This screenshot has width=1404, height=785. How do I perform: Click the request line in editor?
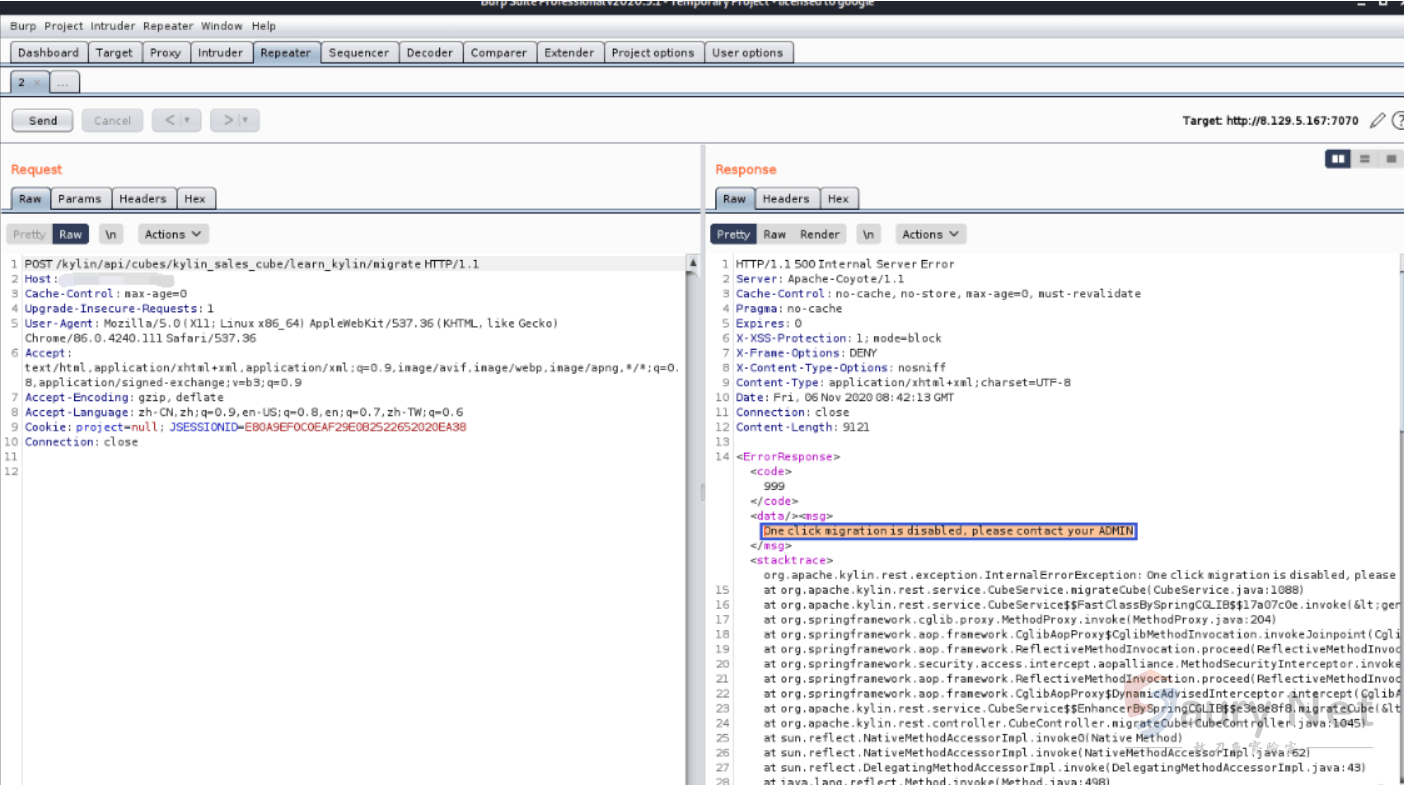point(250,264)
